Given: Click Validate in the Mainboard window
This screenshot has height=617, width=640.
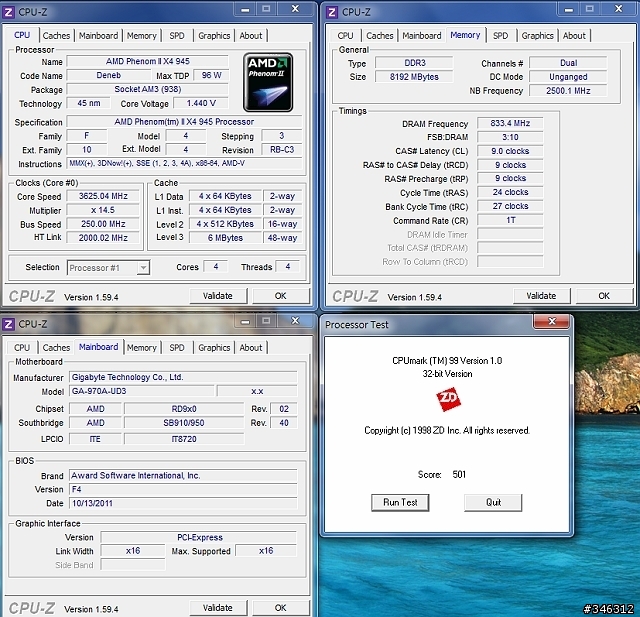Looking at the screenshot, I should [x=218, y=608].
